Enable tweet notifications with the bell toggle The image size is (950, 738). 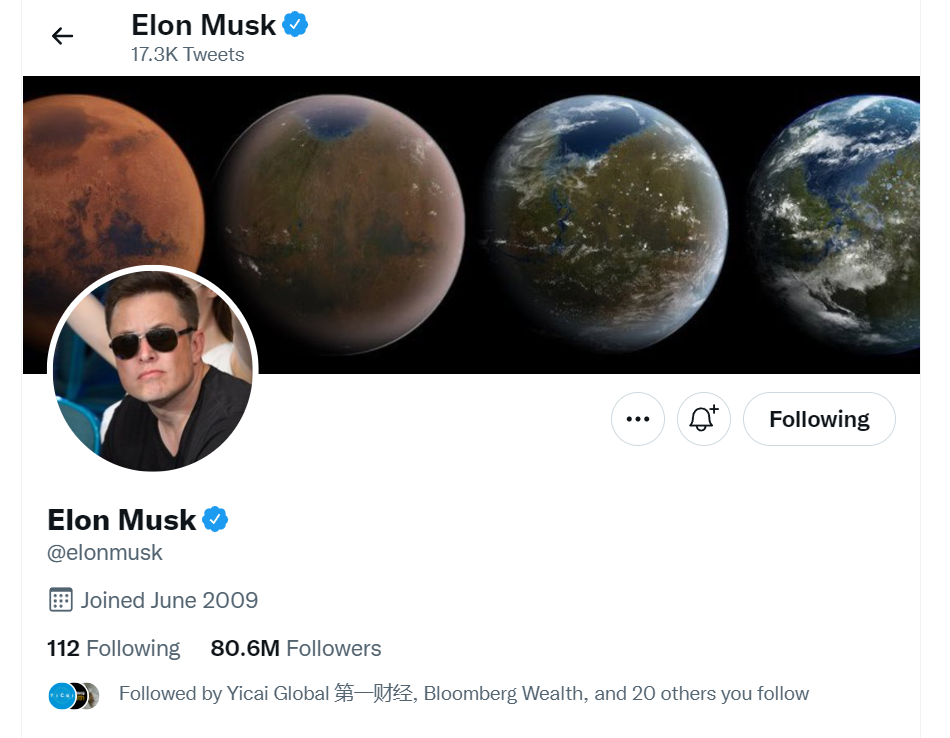(703, 419)
